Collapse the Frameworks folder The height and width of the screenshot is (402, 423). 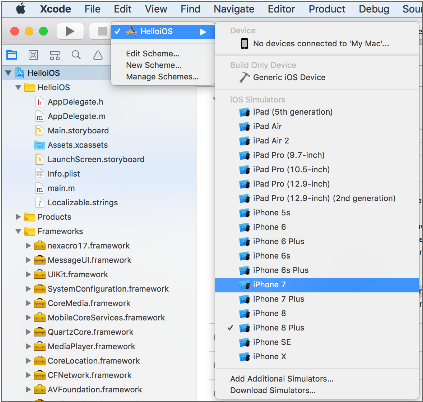click(18, 231)
